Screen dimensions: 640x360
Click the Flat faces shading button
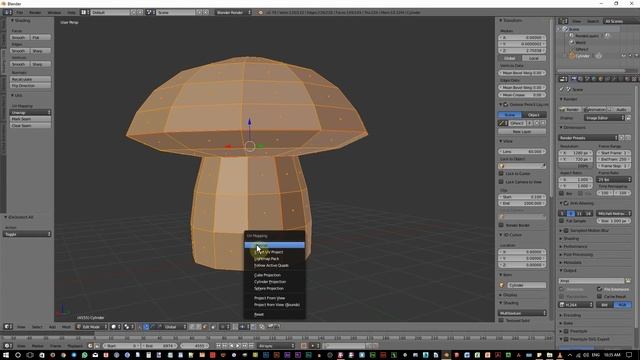point(40,37)
